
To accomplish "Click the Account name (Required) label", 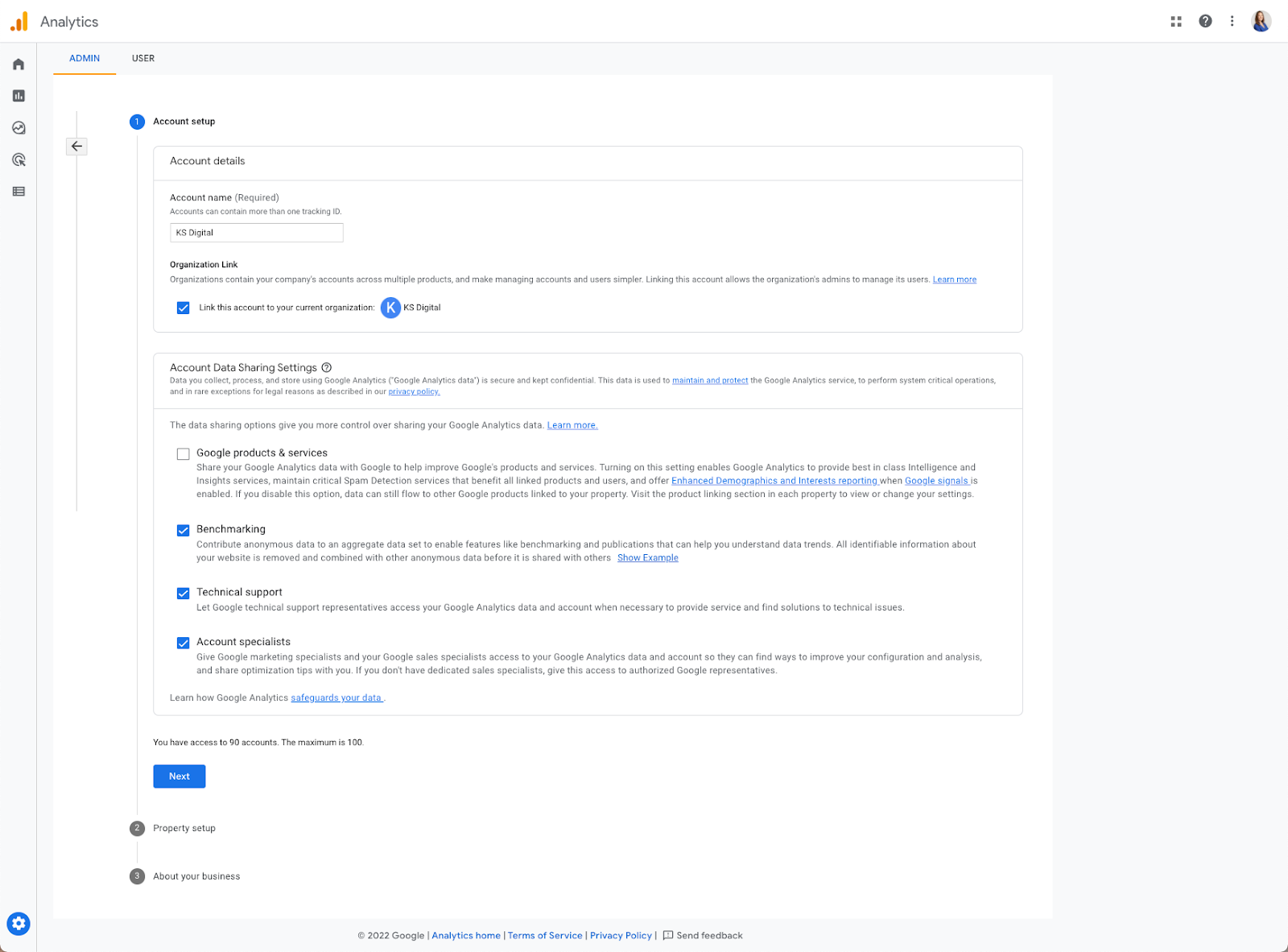I will (x=225, y=197).
